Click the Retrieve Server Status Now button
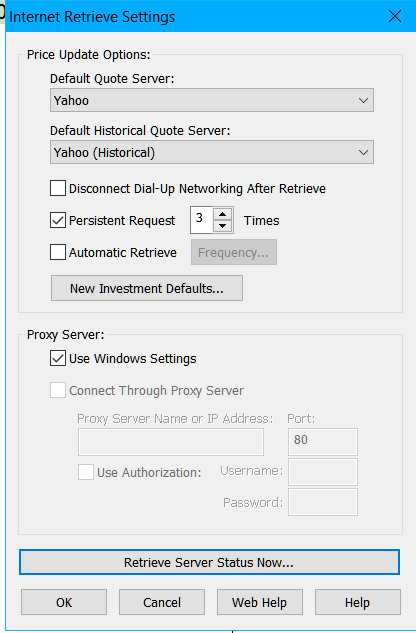 tap(209, 562)
